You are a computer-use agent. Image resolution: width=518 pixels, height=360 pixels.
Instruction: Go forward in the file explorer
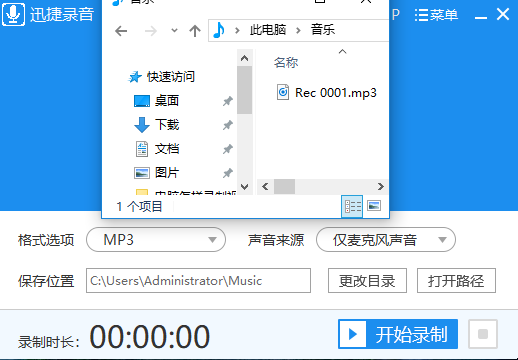click(151, 31)
